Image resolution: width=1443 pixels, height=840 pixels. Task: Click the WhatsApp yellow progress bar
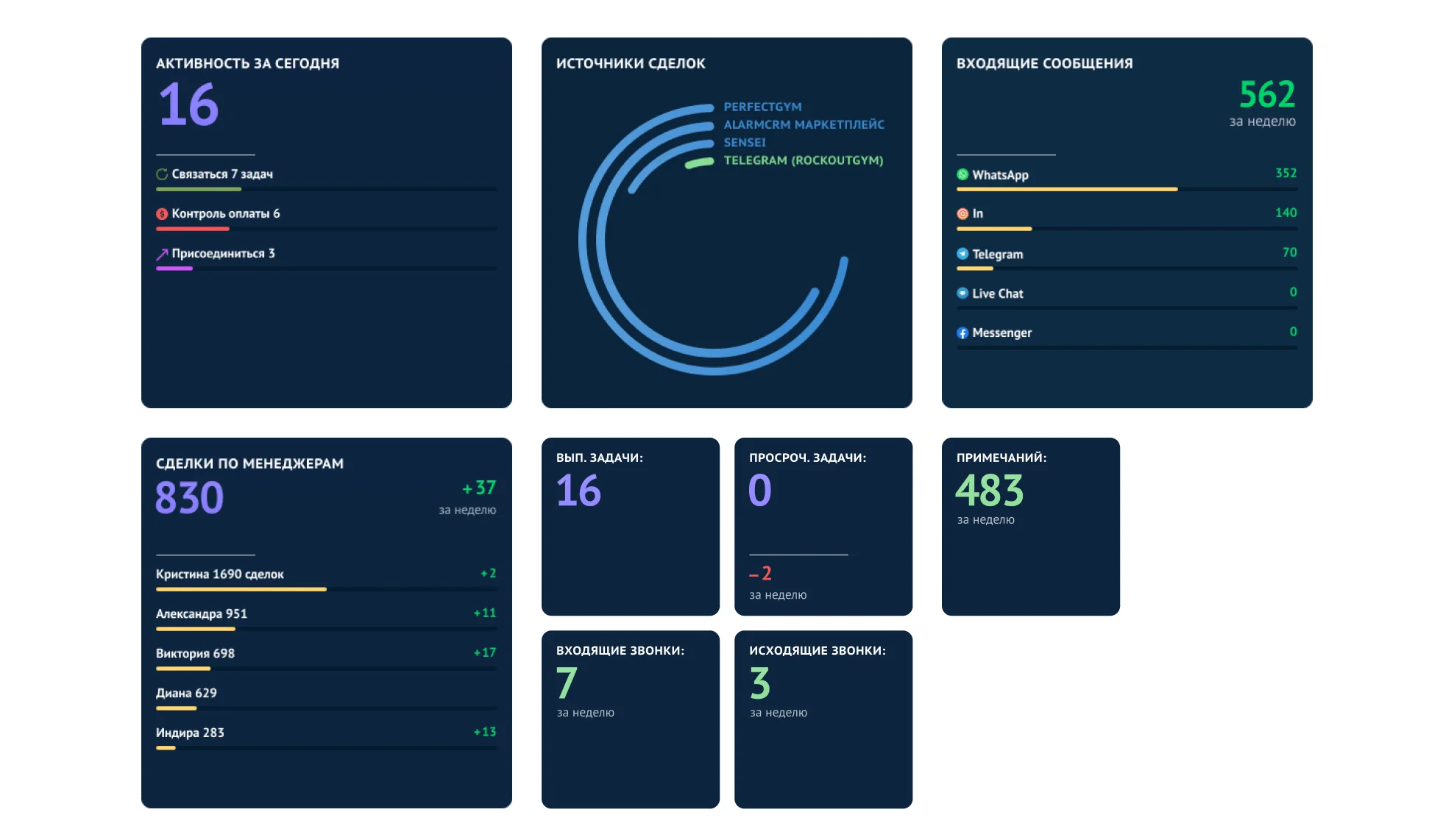[x=1066, y=190]
